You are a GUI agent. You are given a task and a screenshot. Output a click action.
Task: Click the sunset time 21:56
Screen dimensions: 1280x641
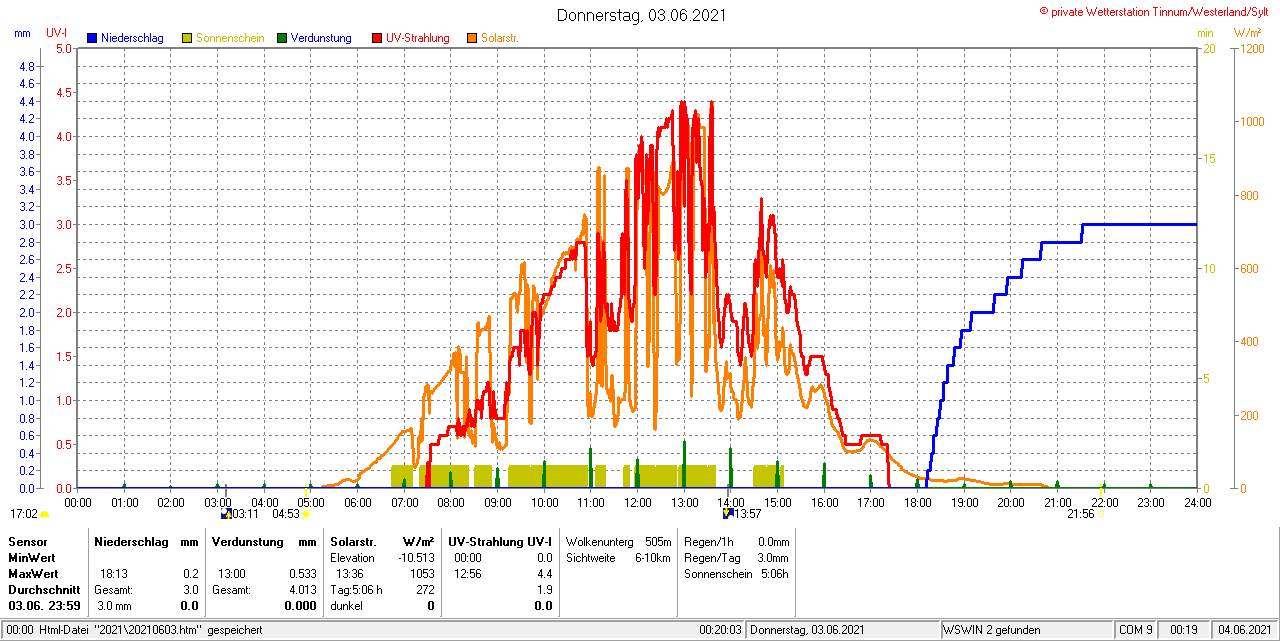point(1080,514)
